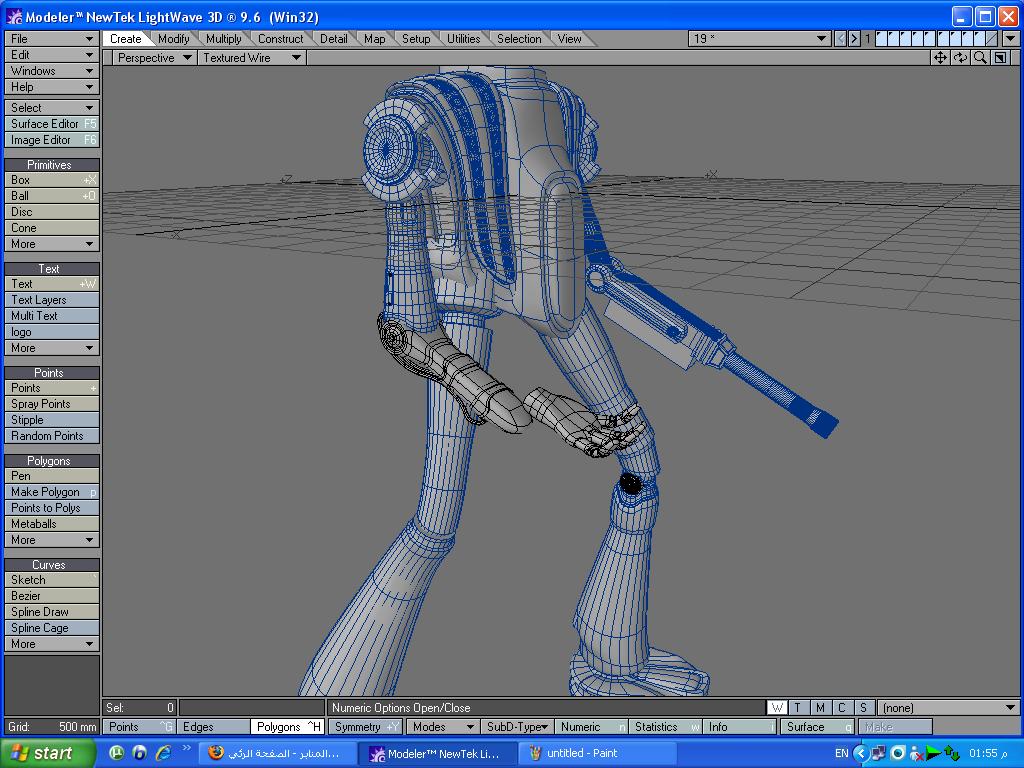Screen dimensions: 1024x768
Task: Select the first layer button
Action: pyautogui.click(x=881, y=39)
